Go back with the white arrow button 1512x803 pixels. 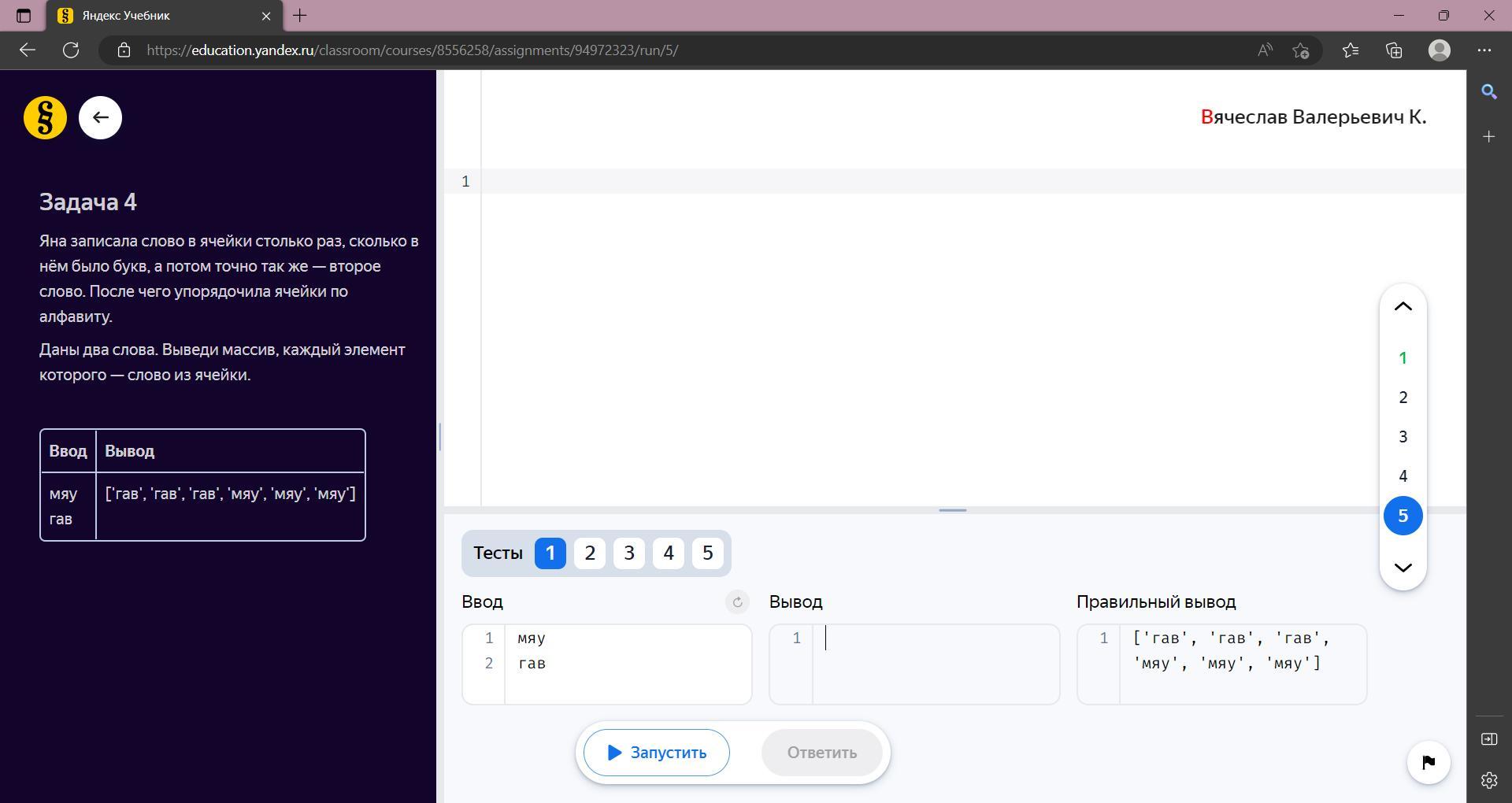click(100, 118)
